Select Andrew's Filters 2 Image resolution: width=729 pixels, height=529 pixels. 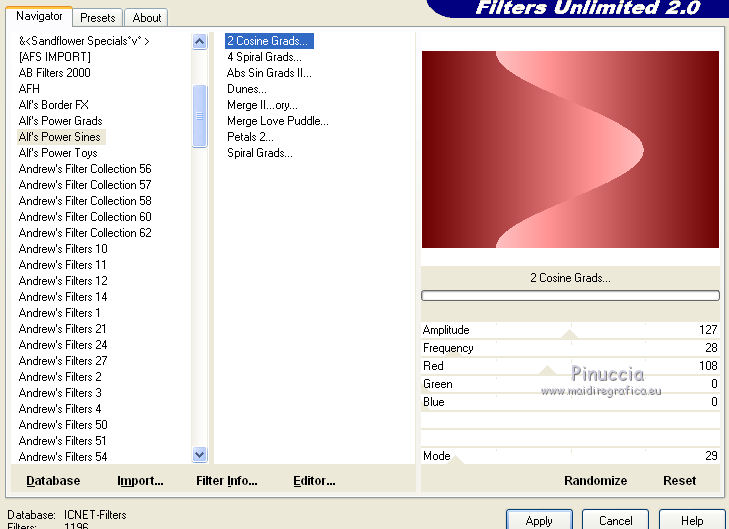point(60,377)
